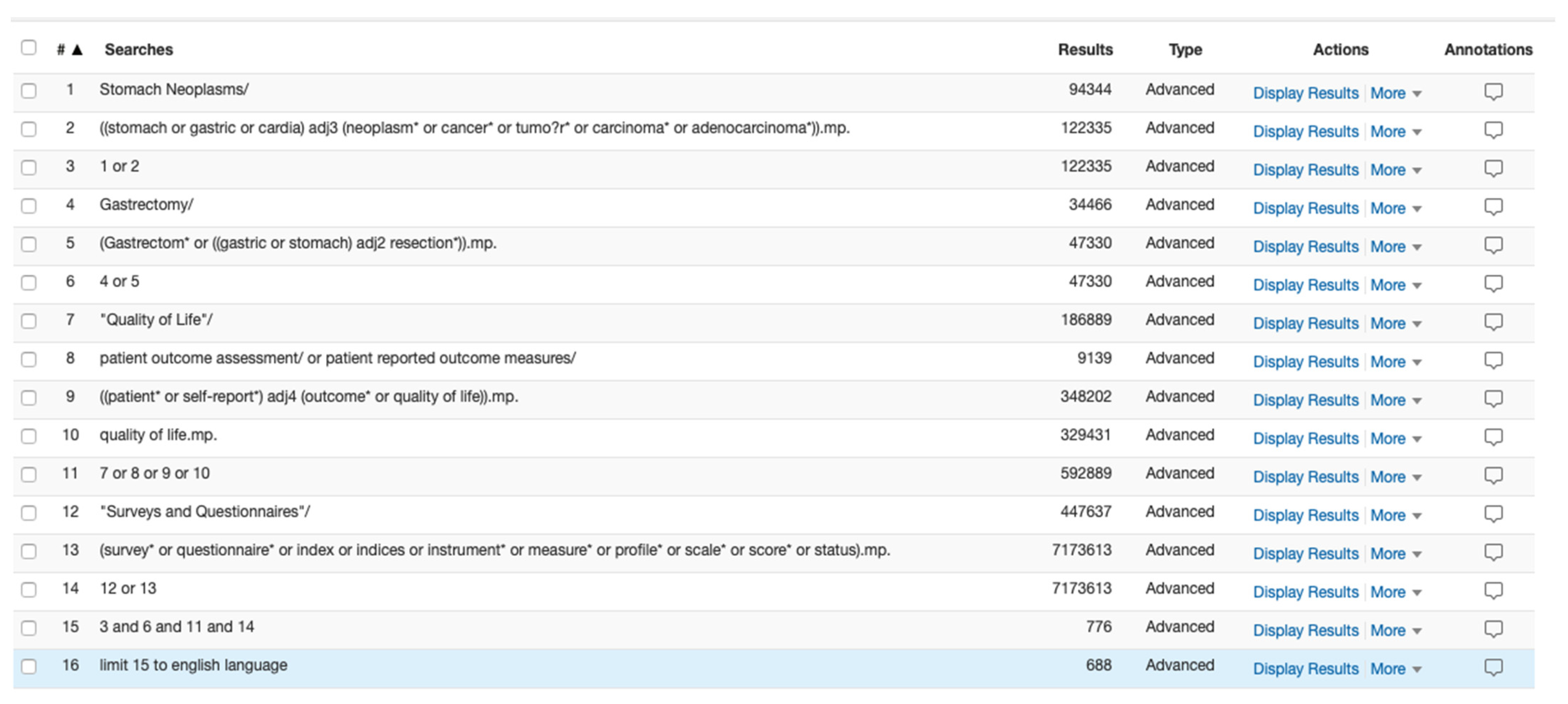
Task: Annotate search 15 '3 and 6 and 11 and 14'
Action: click(x=1493, y=628)
